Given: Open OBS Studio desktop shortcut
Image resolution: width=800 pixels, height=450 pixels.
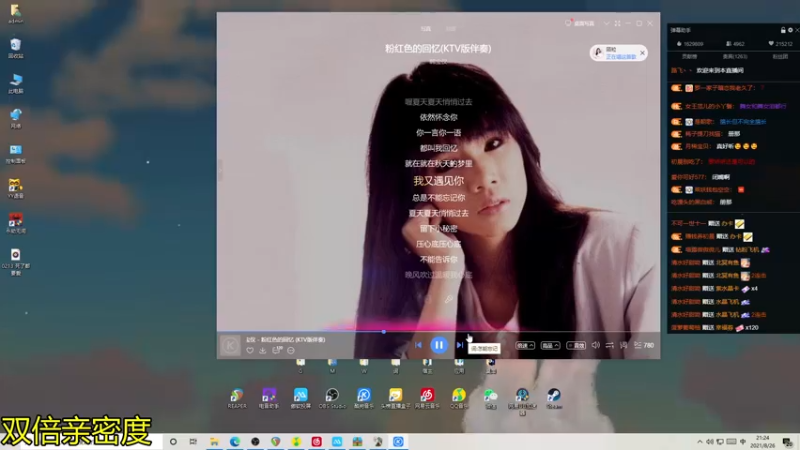Looking at the screenshot, I should [x=332, y=398].
